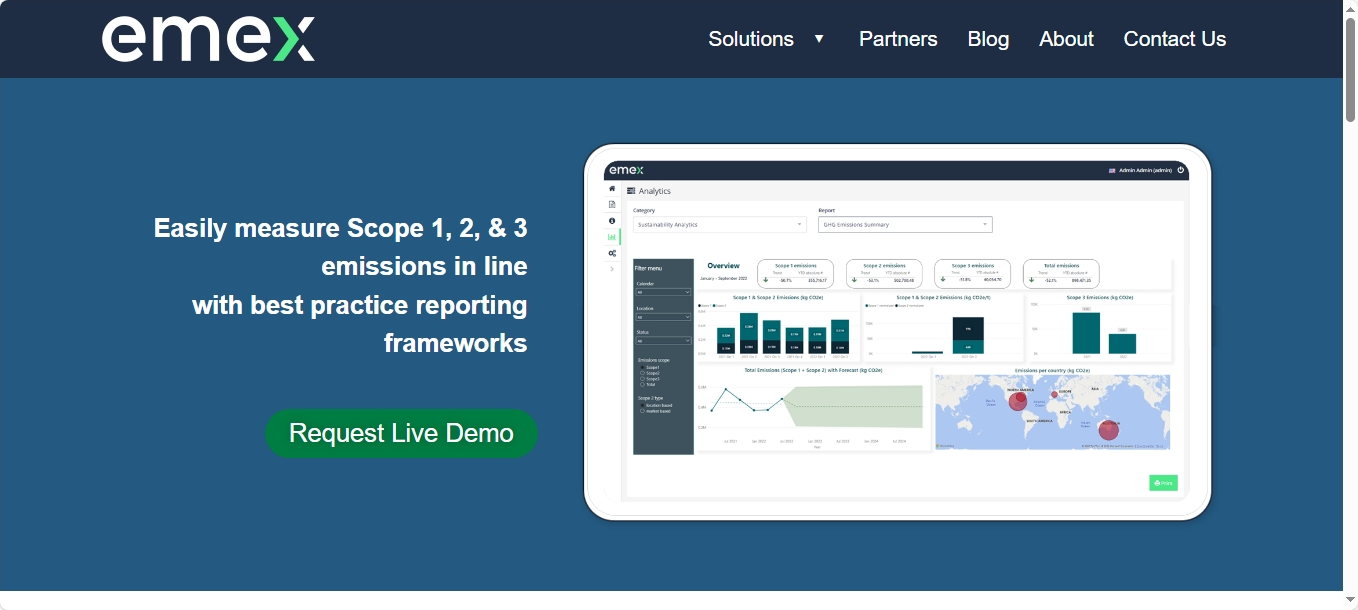Select the Analytics chart icon in dashboard sidebar
The image size is (1358, 610).
tap(612, 237)
